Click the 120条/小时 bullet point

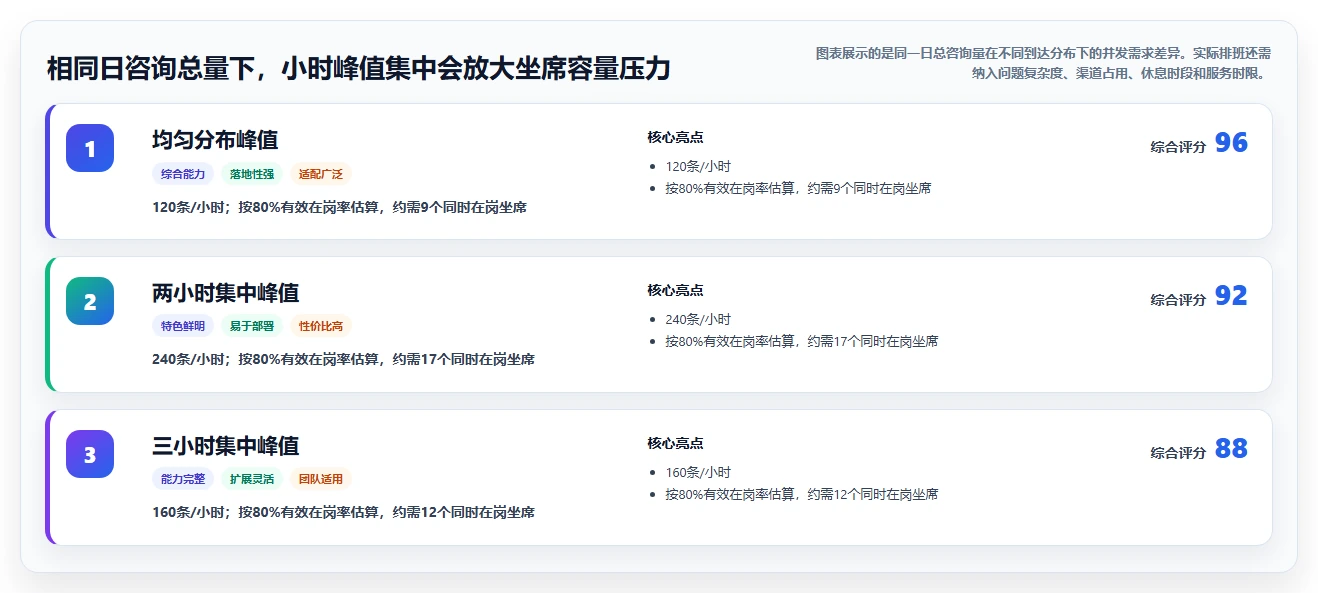[x=698, y=167]
